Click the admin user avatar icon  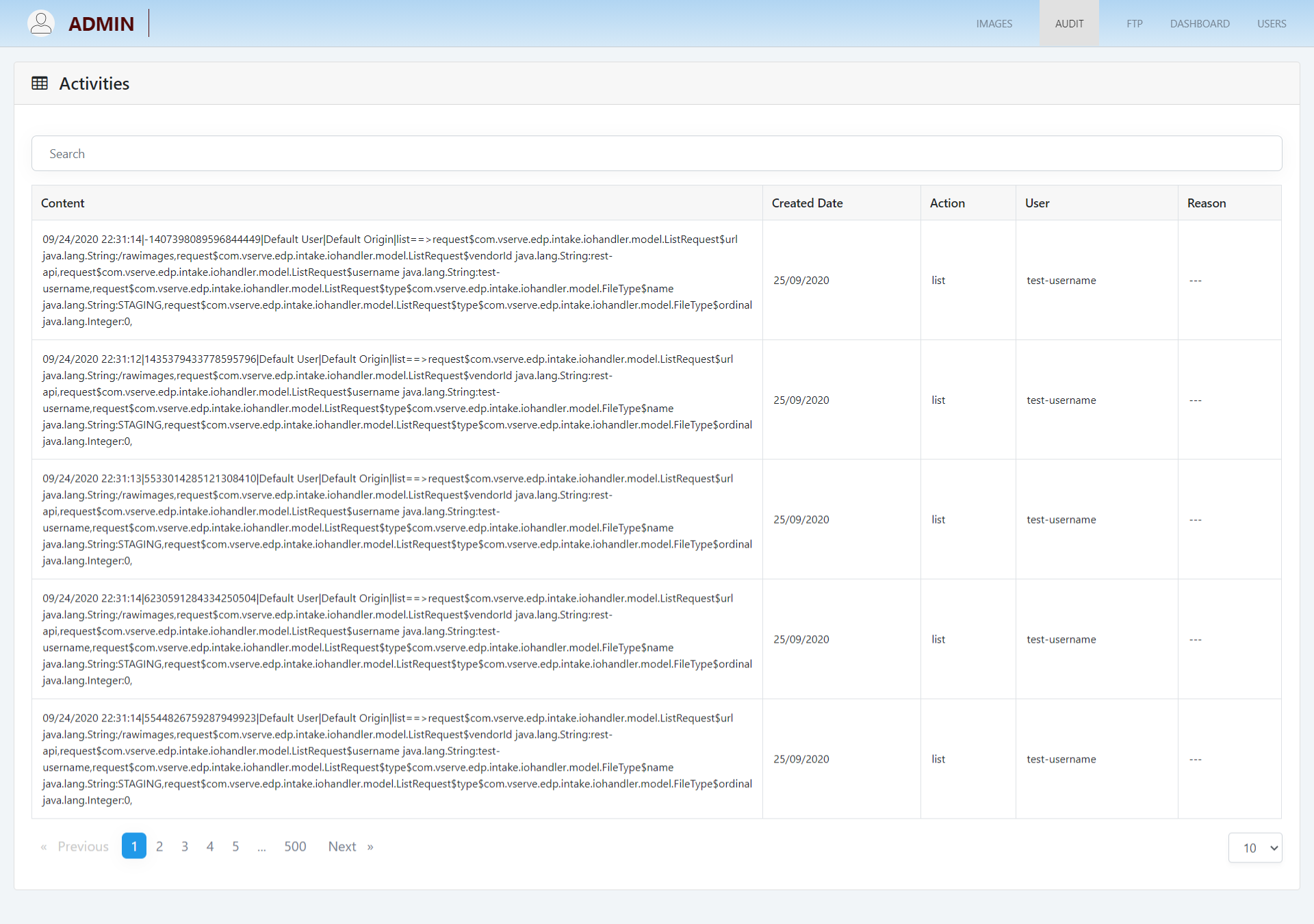click(41, 23)
